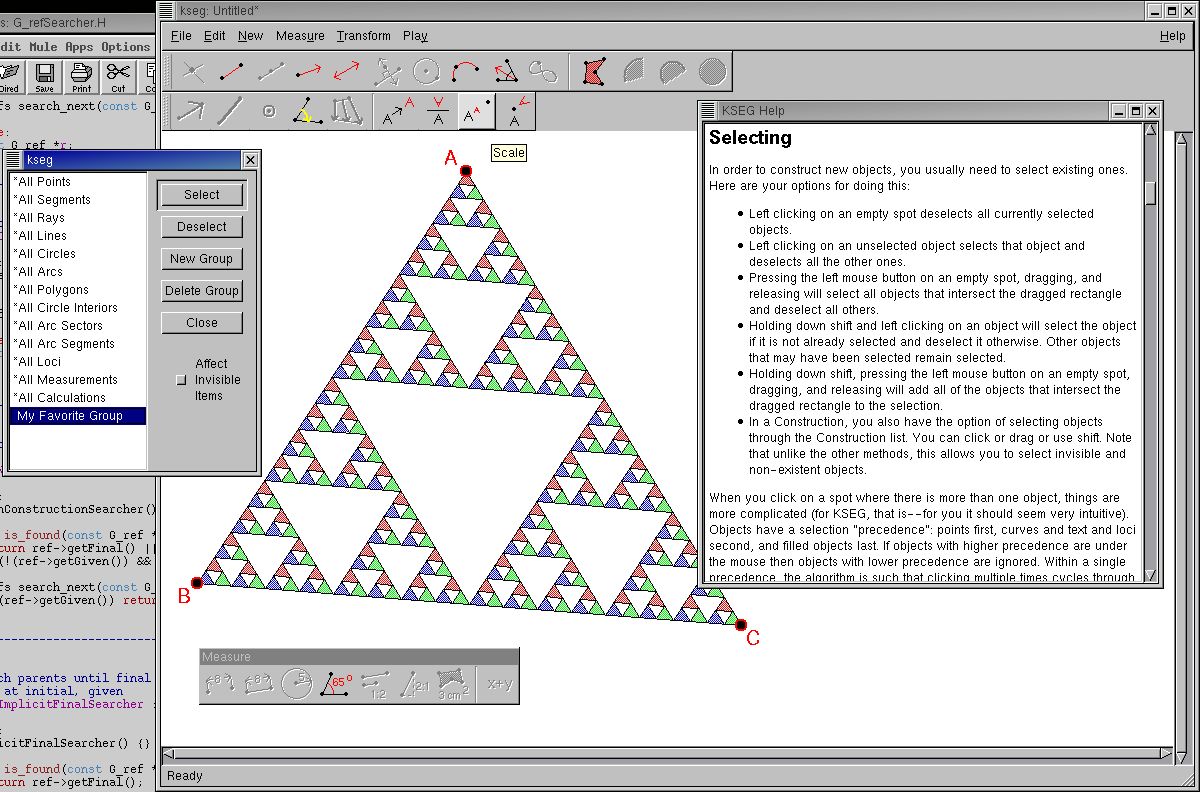Open the Play menu
1200x792 pixels.
pyautogui.click(x=415, y=36)
